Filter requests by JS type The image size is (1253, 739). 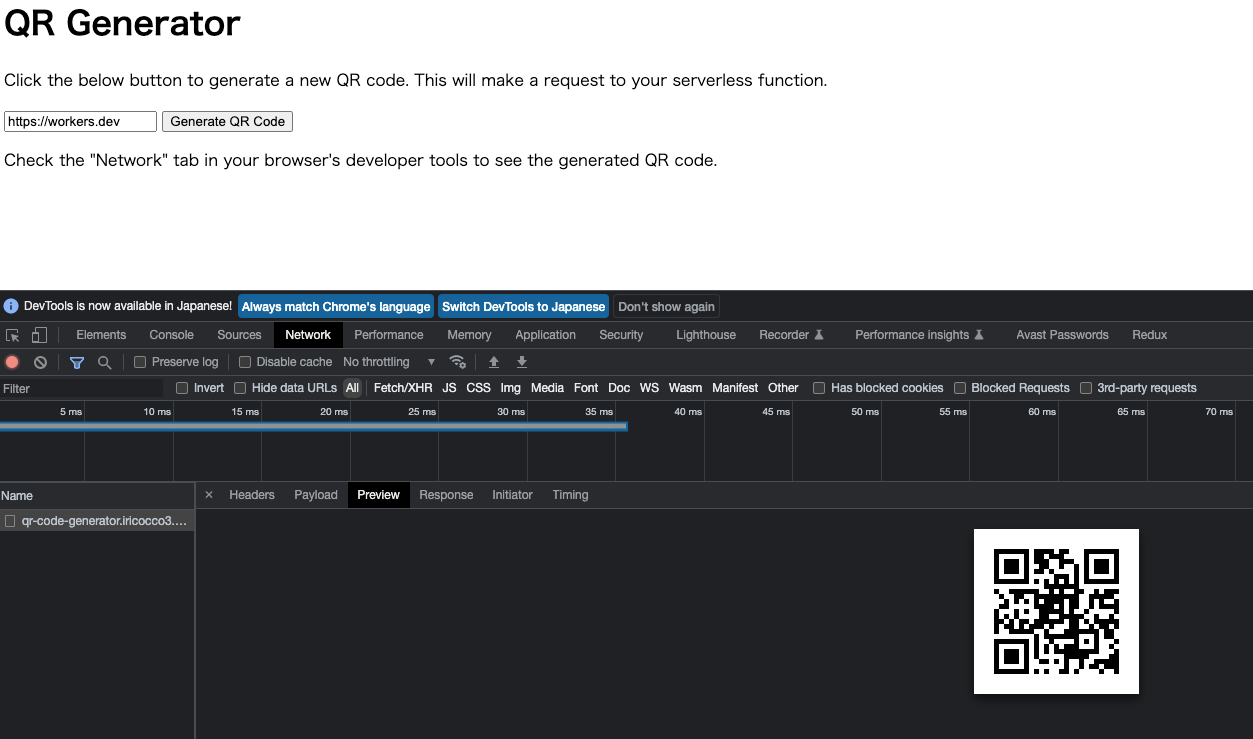[x=449, y=388]
